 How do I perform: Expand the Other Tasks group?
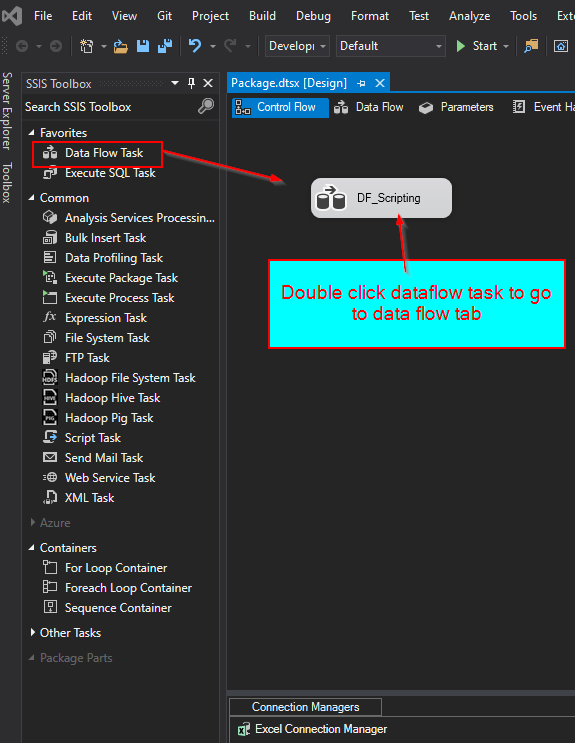(32, 632)
